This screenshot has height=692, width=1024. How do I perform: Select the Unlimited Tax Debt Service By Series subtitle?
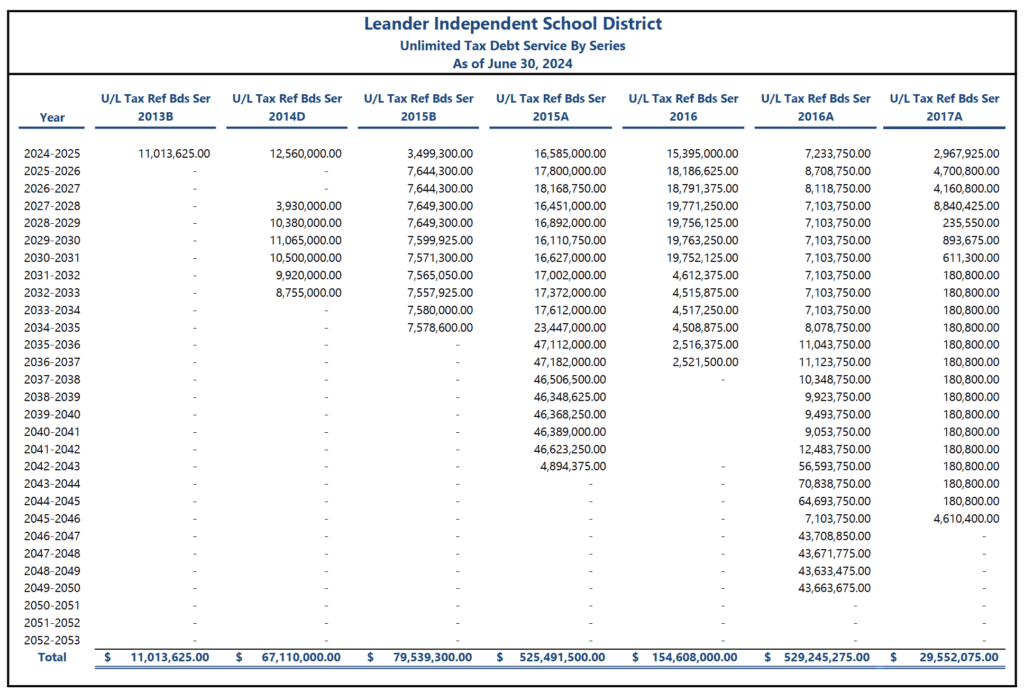[513, 46]
